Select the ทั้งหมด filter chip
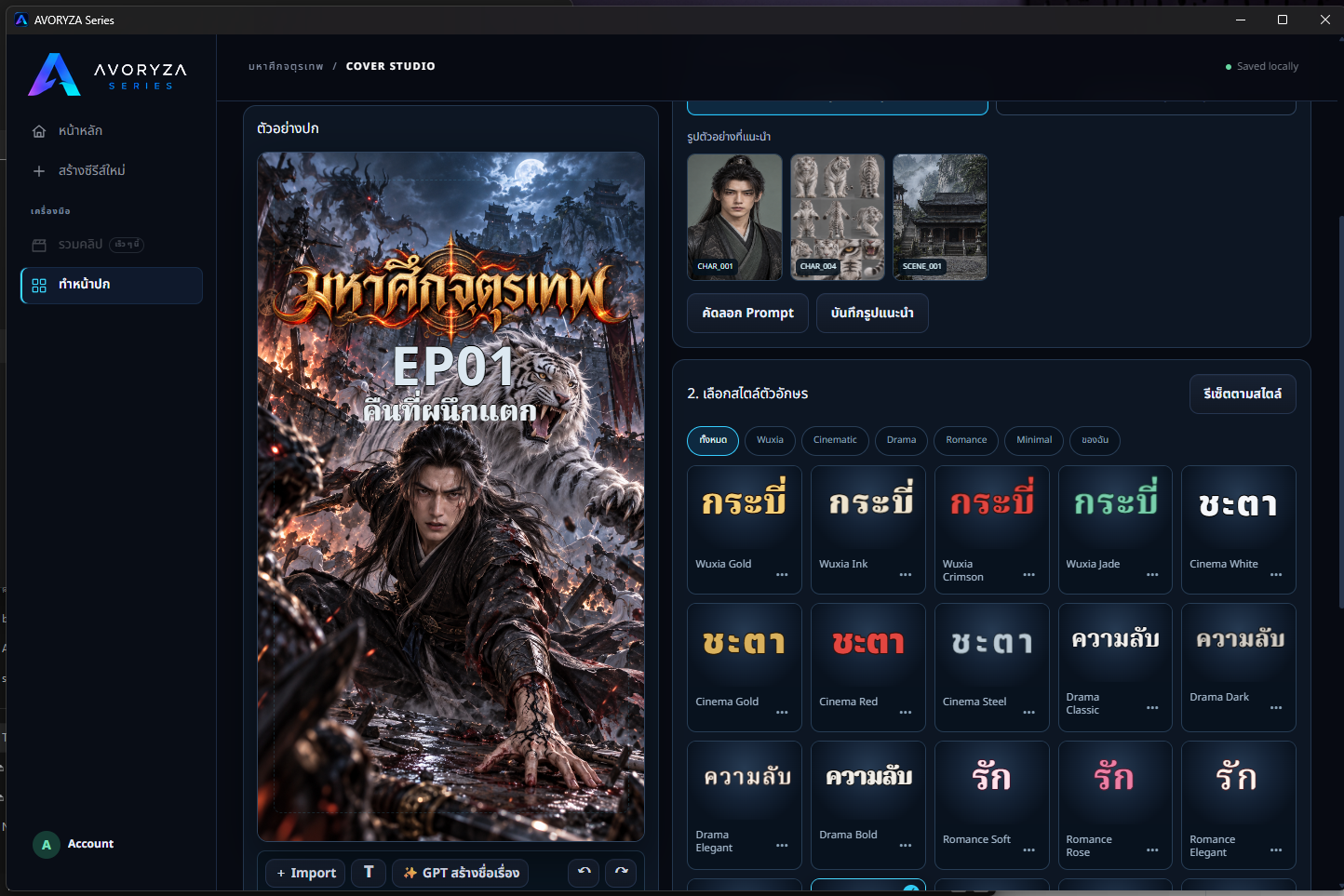Image resolution: width=1344 pixels, height=896 pixels. point(713,440)
